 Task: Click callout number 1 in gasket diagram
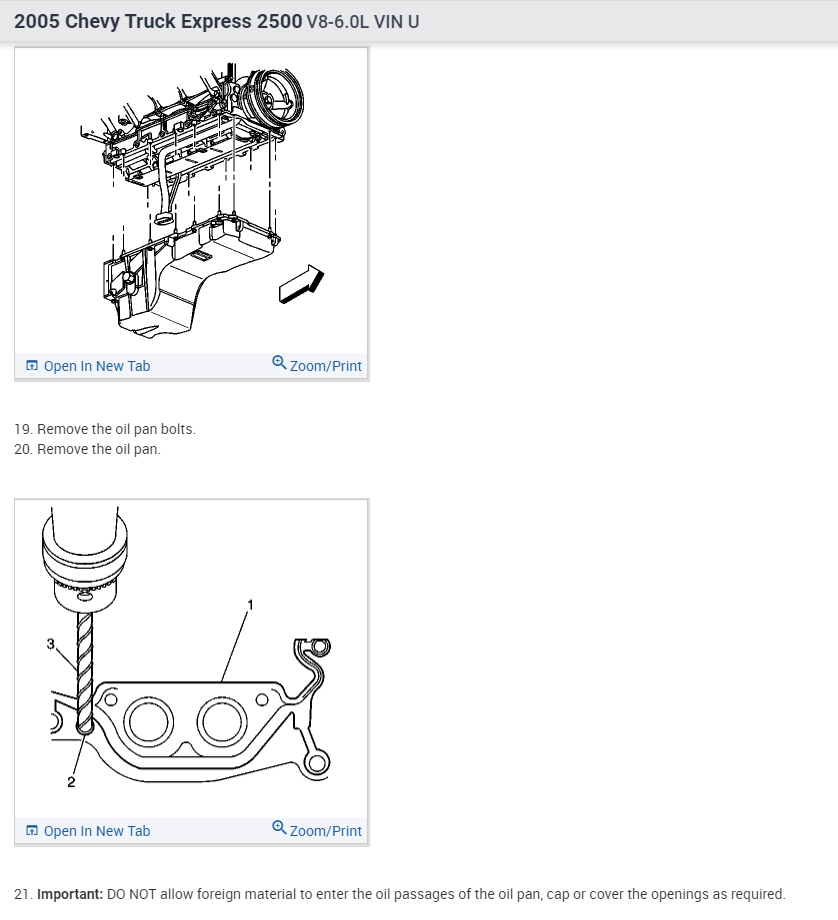251,605
